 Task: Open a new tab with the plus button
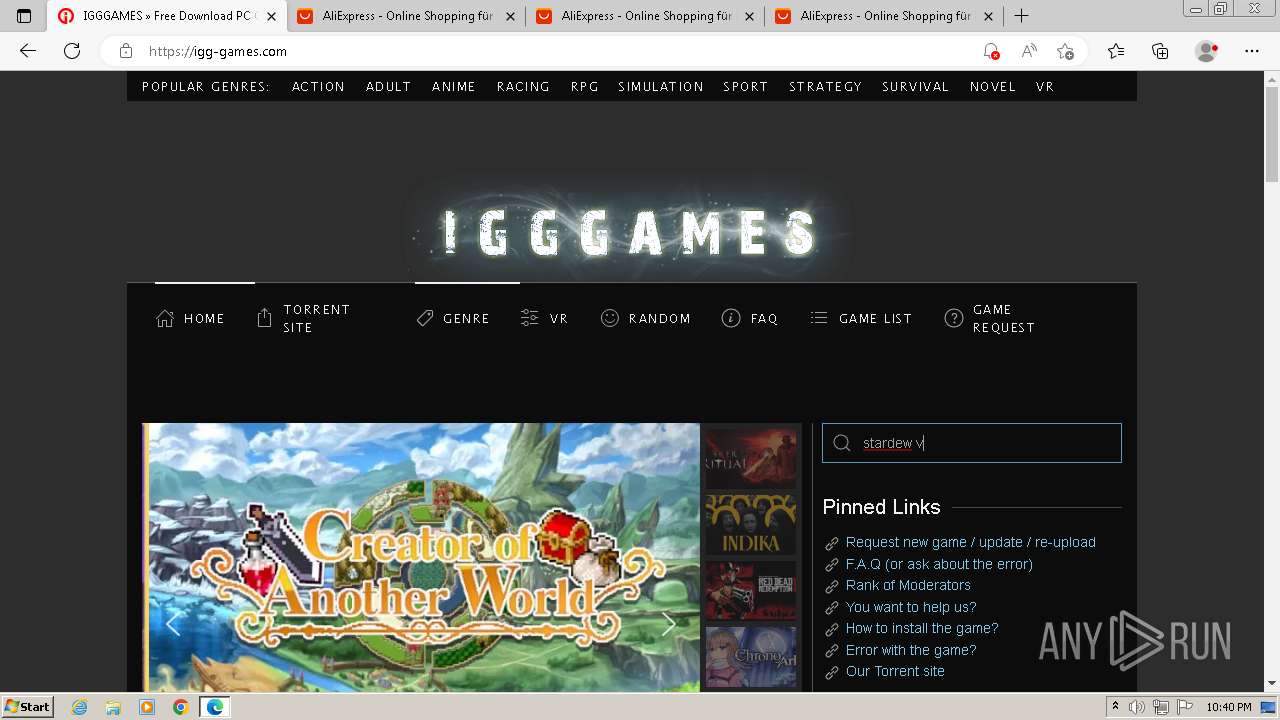pyautogui.click(x=1021, y=16)
